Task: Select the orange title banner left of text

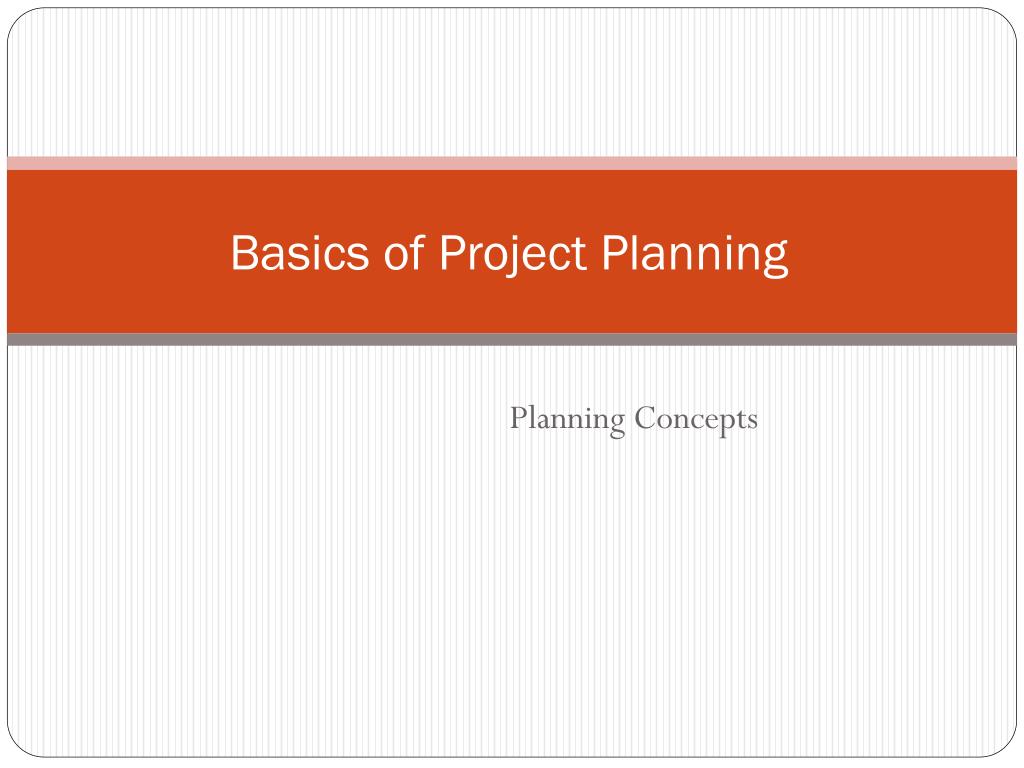Action: pos(118,251)
